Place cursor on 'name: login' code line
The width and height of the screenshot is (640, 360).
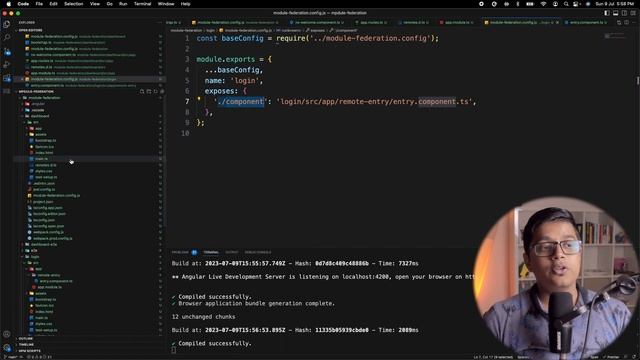[x=234, y=80]
